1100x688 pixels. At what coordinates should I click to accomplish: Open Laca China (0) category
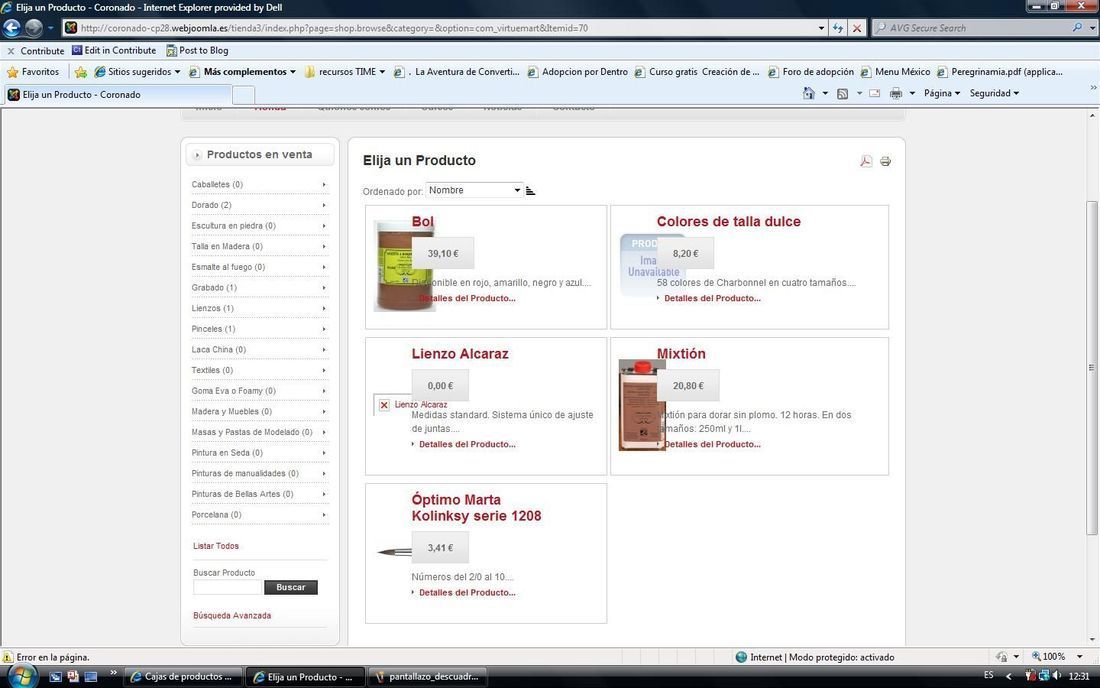(x=259, y=349)
